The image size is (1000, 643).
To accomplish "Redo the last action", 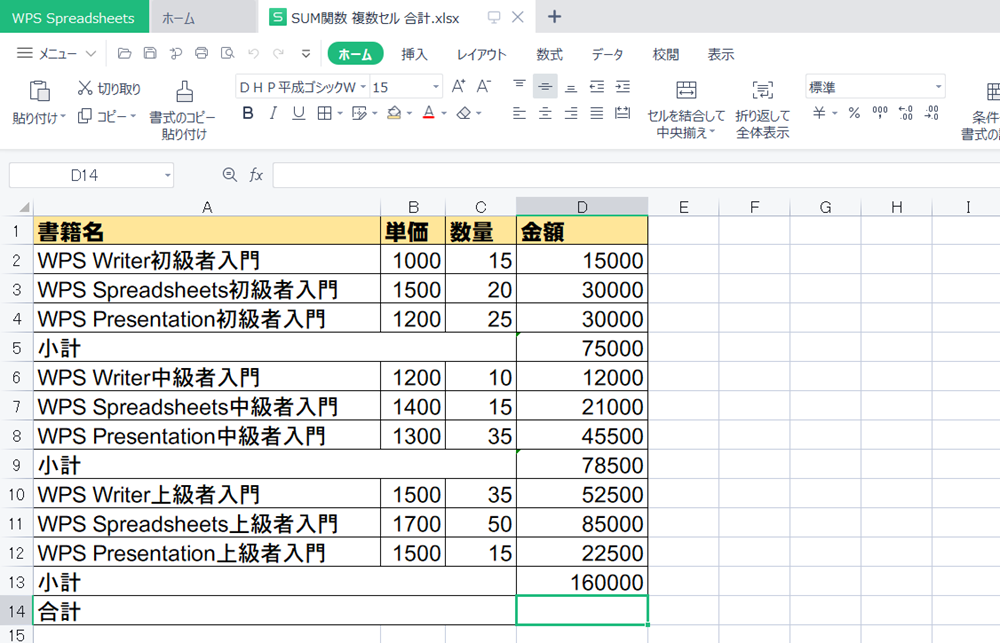I will click(x=279, y=54).
